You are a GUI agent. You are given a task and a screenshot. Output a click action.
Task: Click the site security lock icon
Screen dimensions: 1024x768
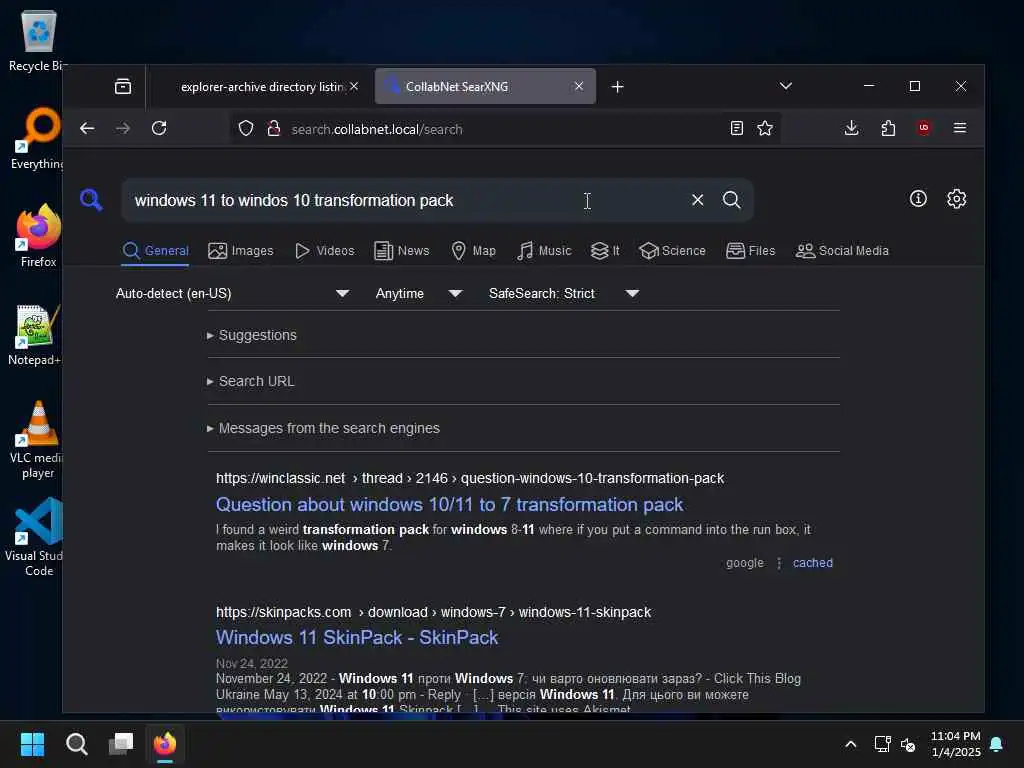pos(274,129)
